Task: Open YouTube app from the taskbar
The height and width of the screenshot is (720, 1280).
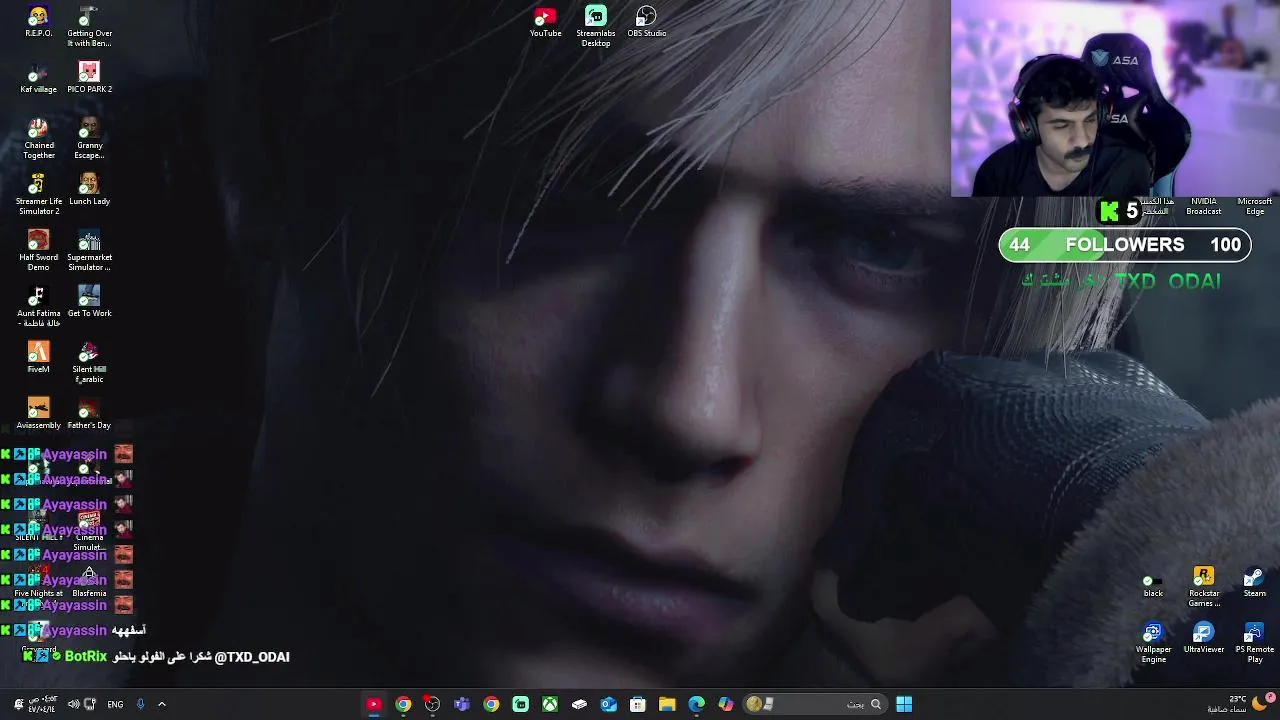Action: [373, 704]
